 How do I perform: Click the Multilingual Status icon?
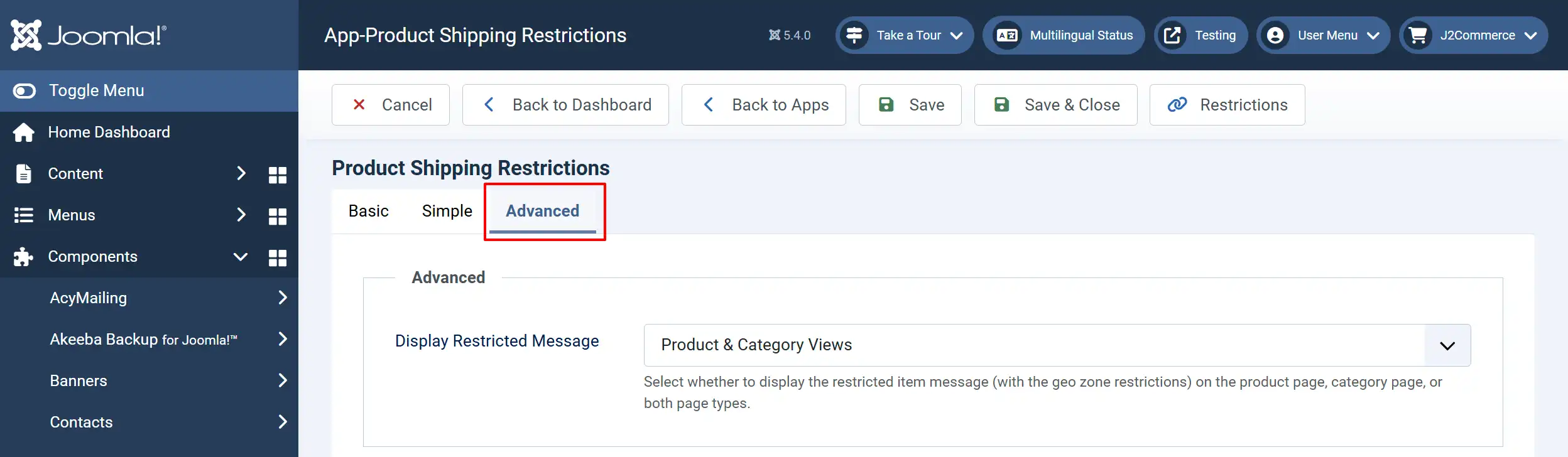click(1007, 35)
